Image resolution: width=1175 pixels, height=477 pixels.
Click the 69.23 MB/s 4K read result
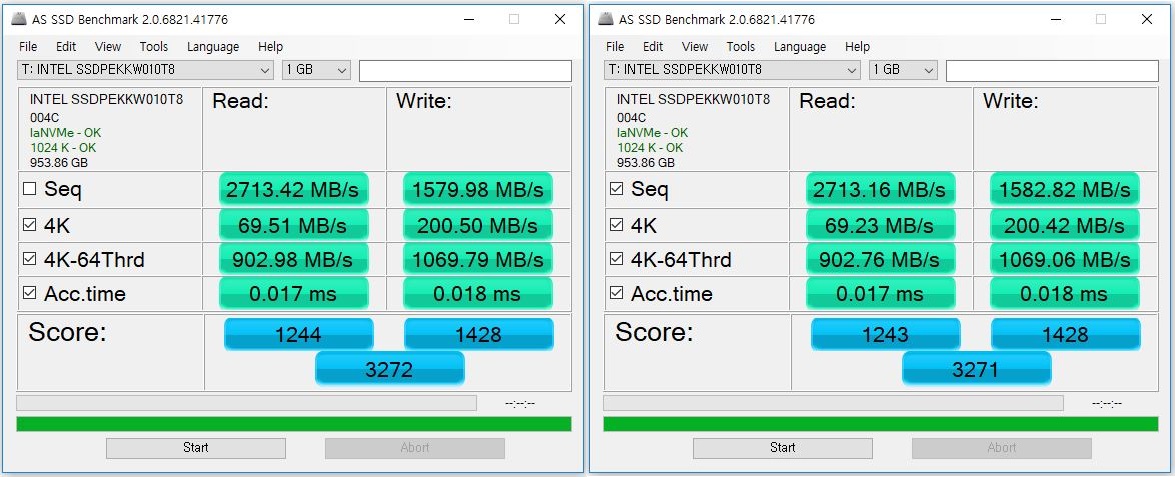click(881, 225)
